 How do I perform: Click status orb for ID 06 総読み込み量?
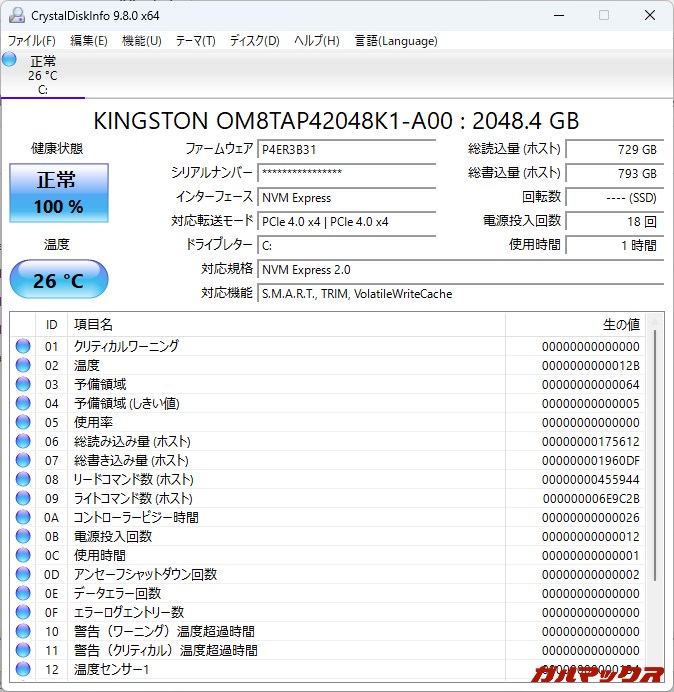tap(23, 441)
